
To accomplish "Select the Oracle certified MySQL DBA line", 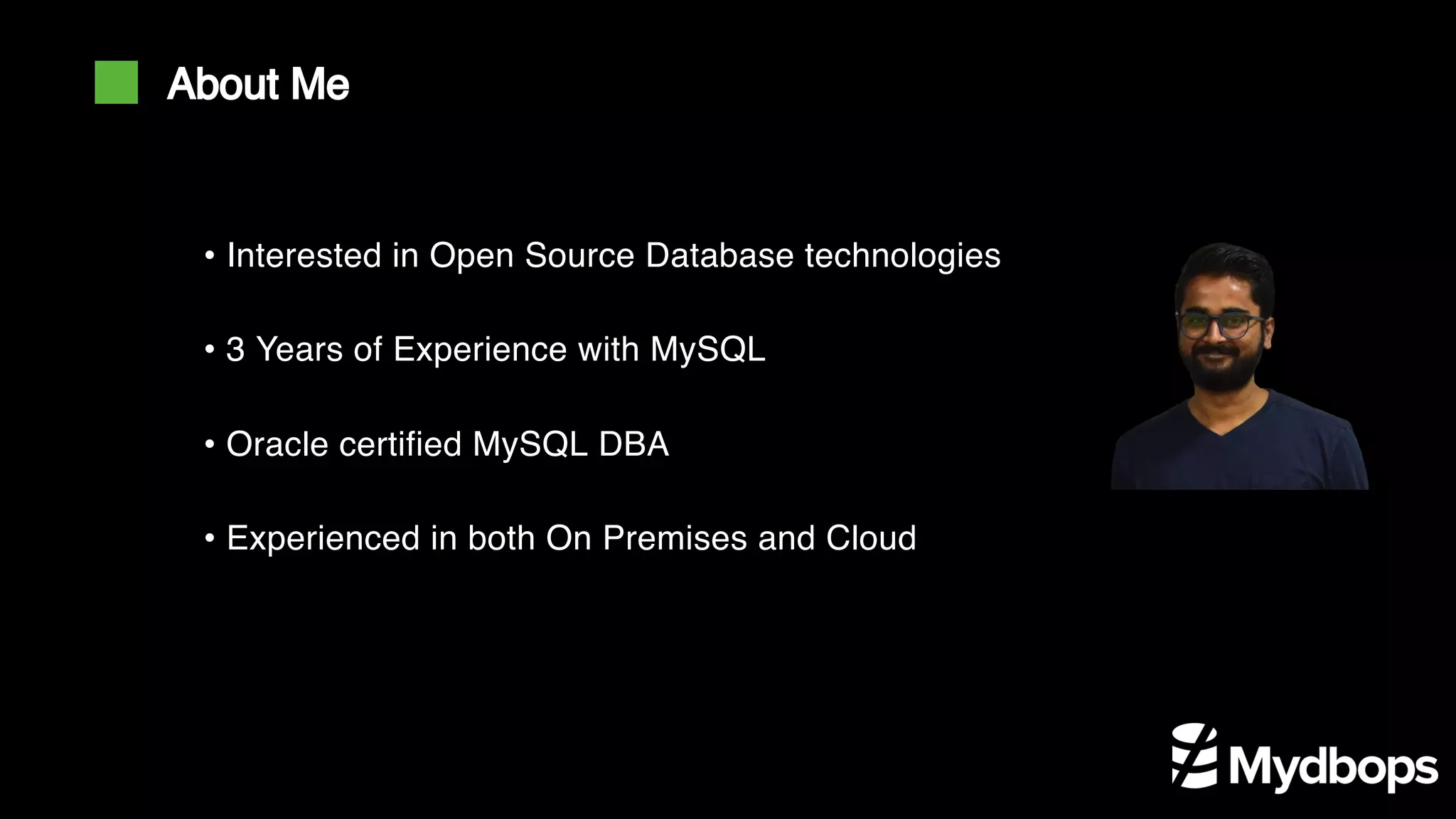I will coord(447,444).
